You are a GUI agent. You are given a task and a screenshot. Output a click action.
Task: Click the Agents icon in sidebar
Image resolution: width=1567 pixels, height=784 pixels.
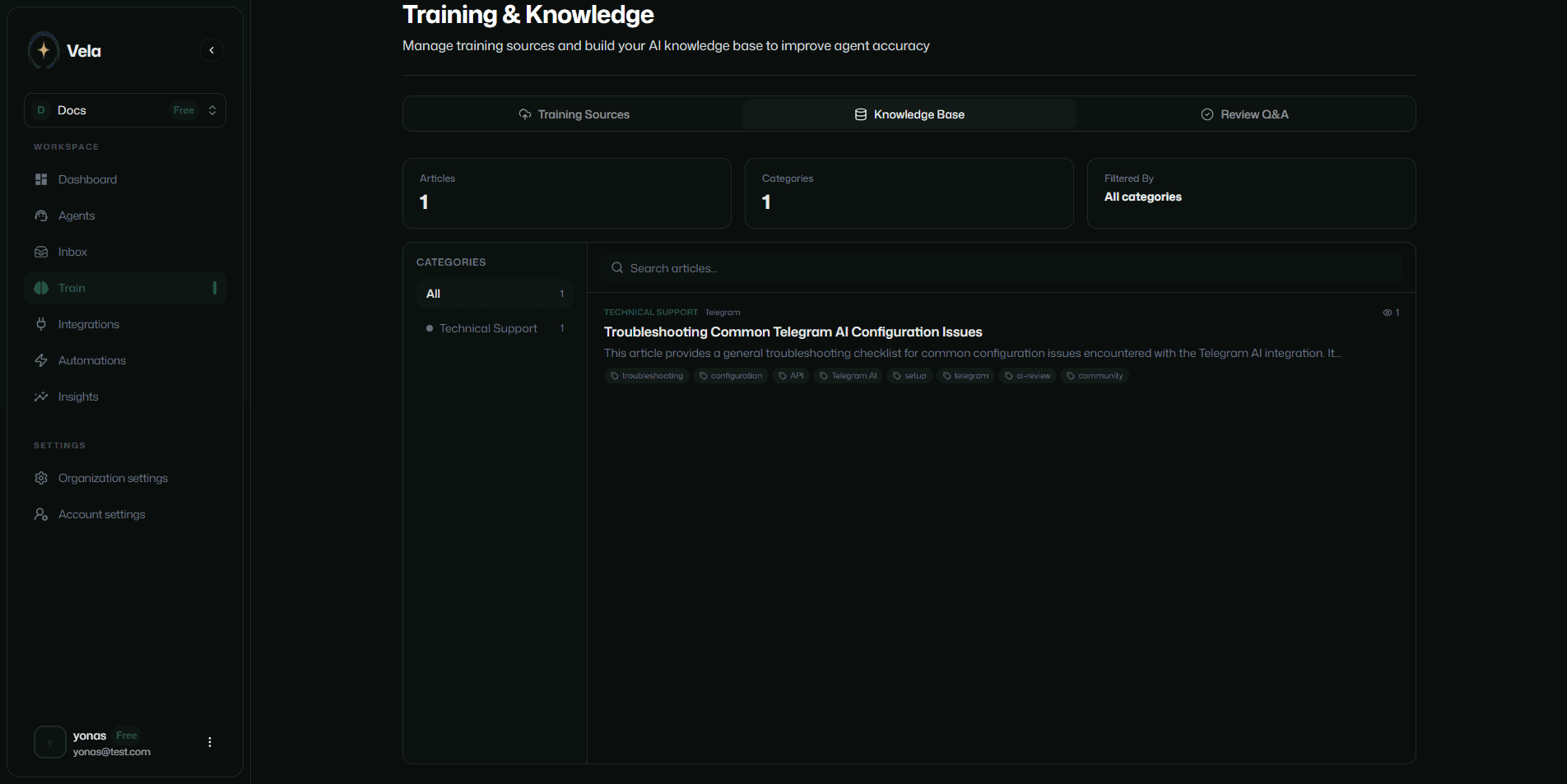[x=41, y=216]
